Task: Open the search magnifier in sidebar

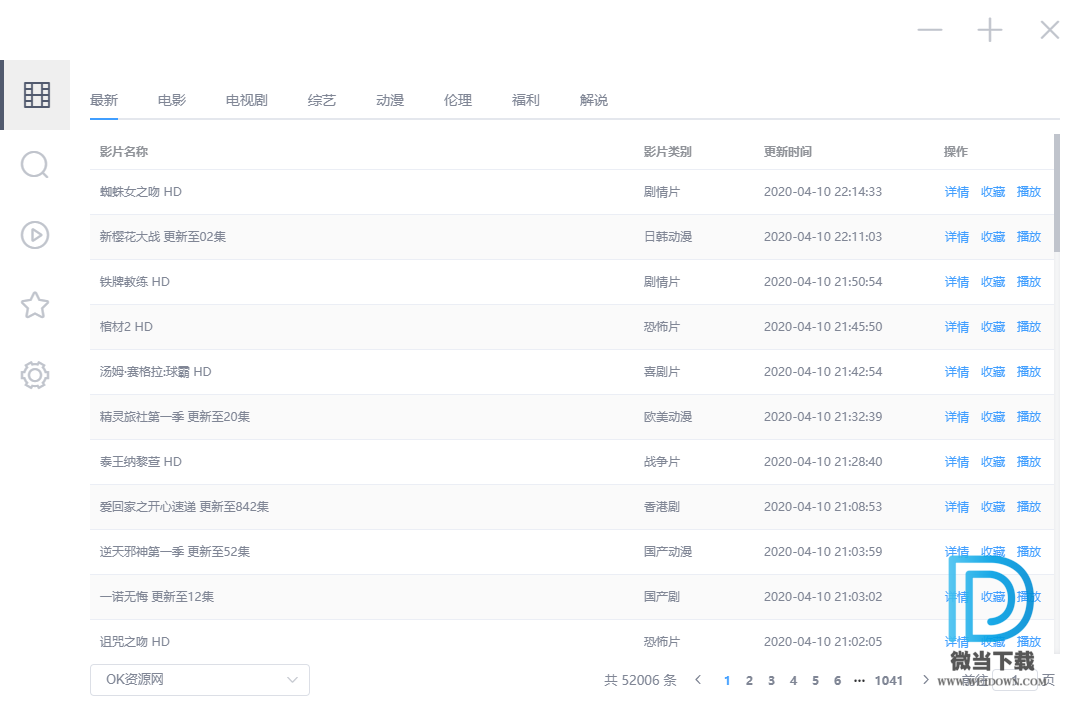Action: pos(35,165)
